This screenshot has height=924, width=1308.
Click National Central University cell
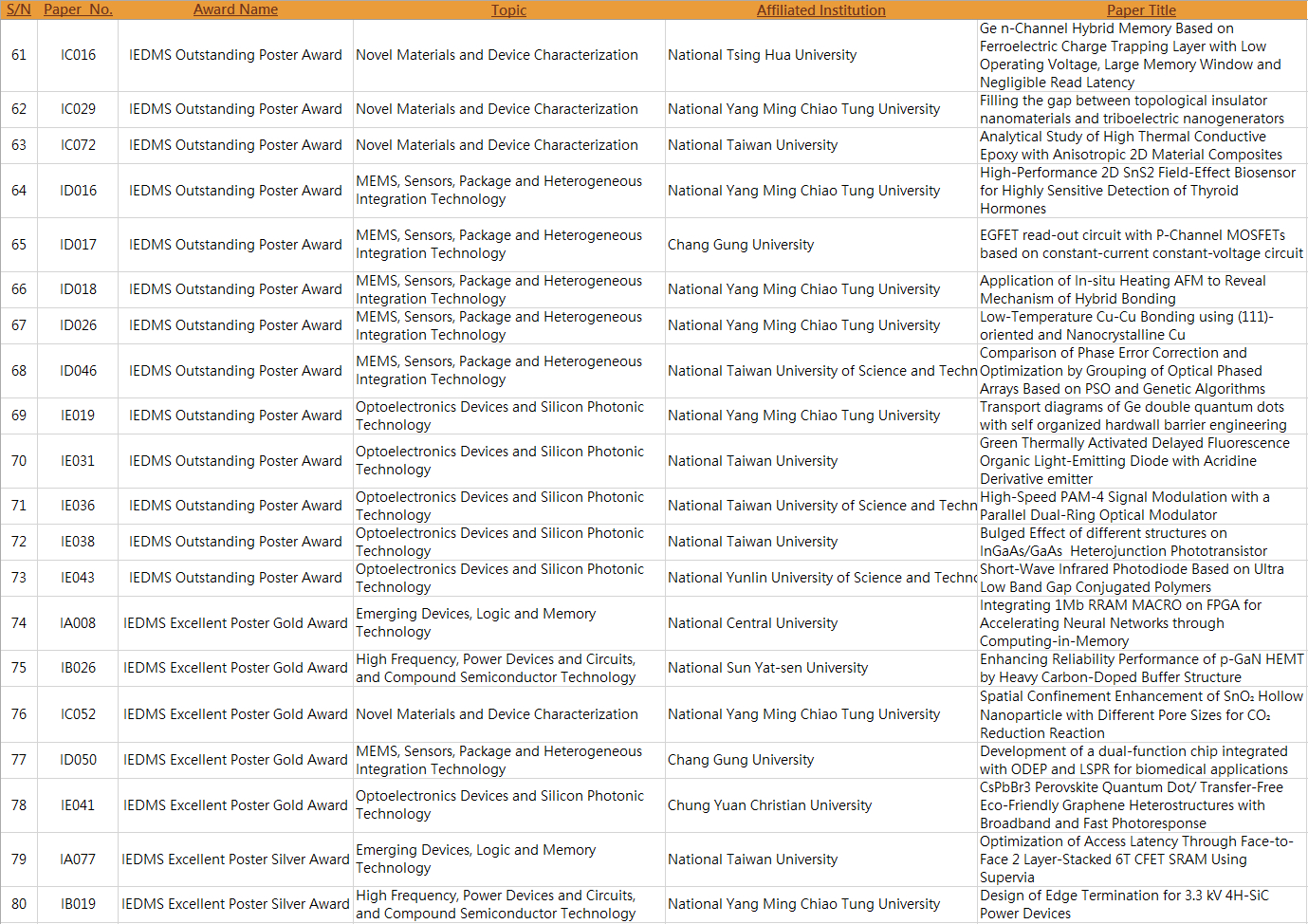click(x=821, y=623)
